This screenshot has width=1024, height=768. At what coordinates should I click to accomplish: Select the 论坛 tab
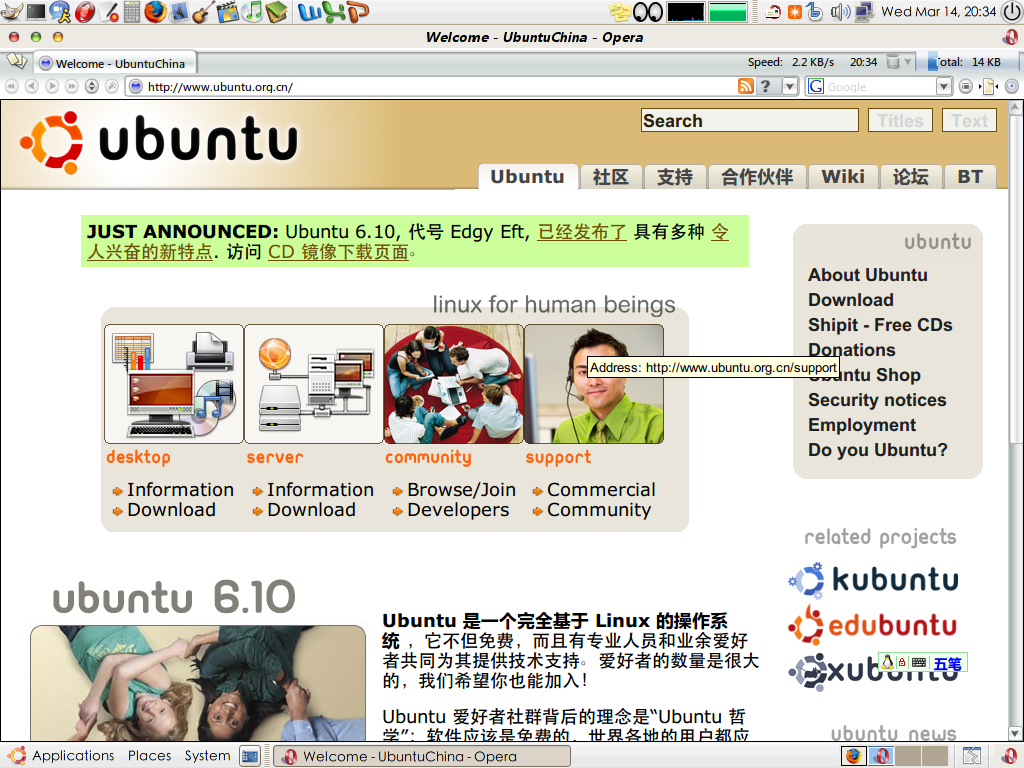[x=910, y=176]
